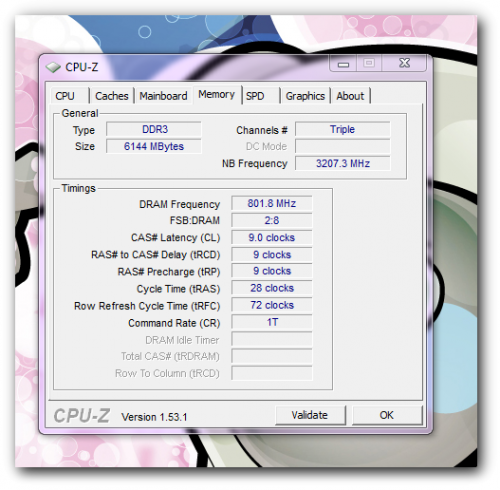This screenshot has width=500, height=490.
Task: Click the CPU-Z title bar app icon
Action: (53, 67)
